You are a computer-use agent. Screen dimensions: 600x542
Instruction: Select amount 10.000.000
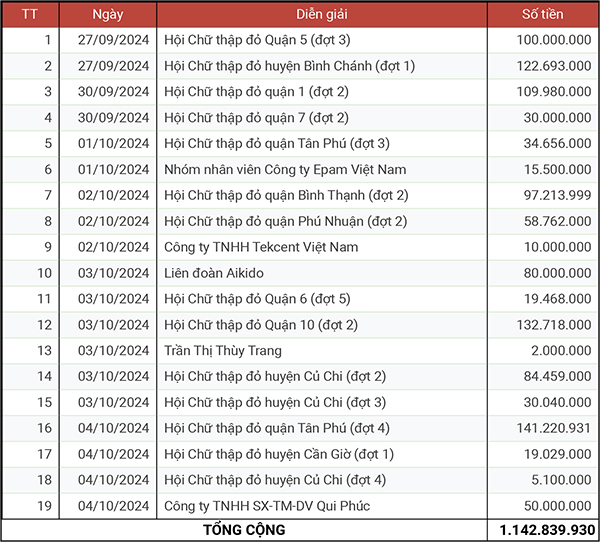(558, 247)
